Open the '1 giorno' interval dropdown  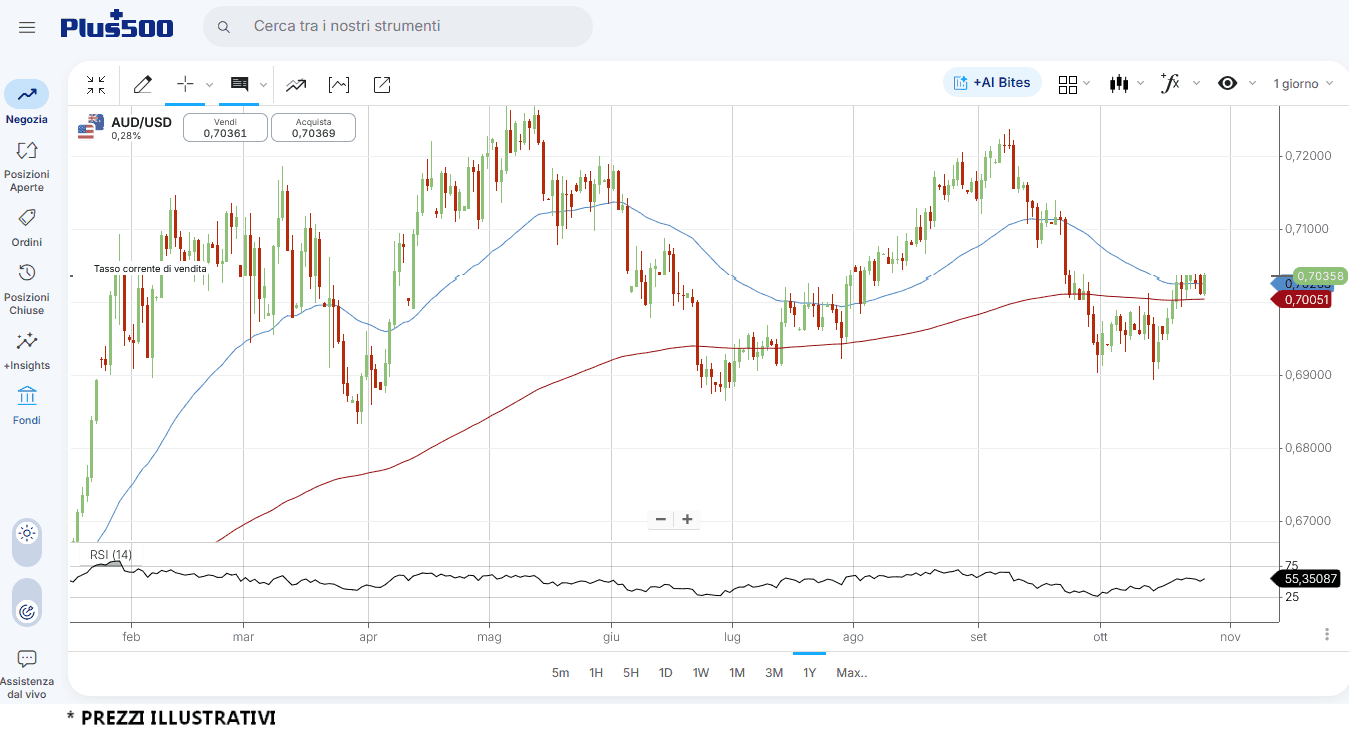tap(1303, 84)
